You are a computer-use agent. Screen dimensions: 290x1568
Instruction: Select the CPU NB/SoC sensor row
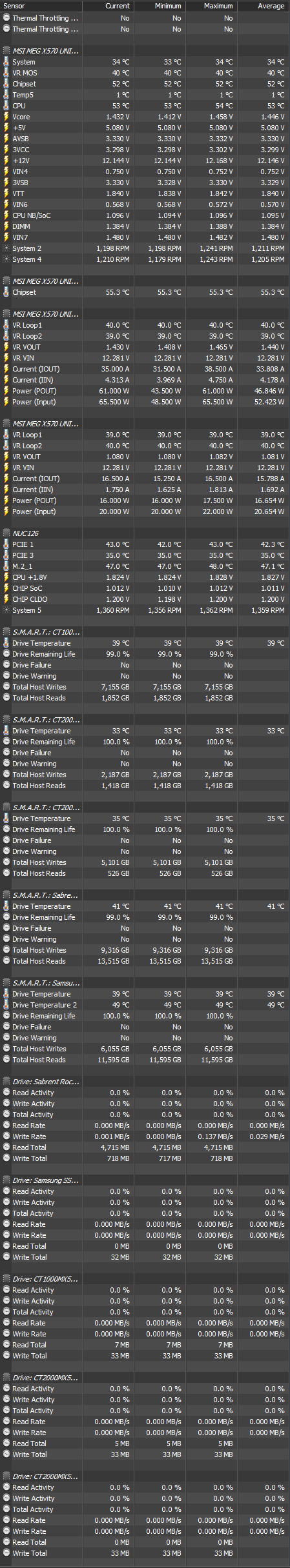[x=145, y=215]
